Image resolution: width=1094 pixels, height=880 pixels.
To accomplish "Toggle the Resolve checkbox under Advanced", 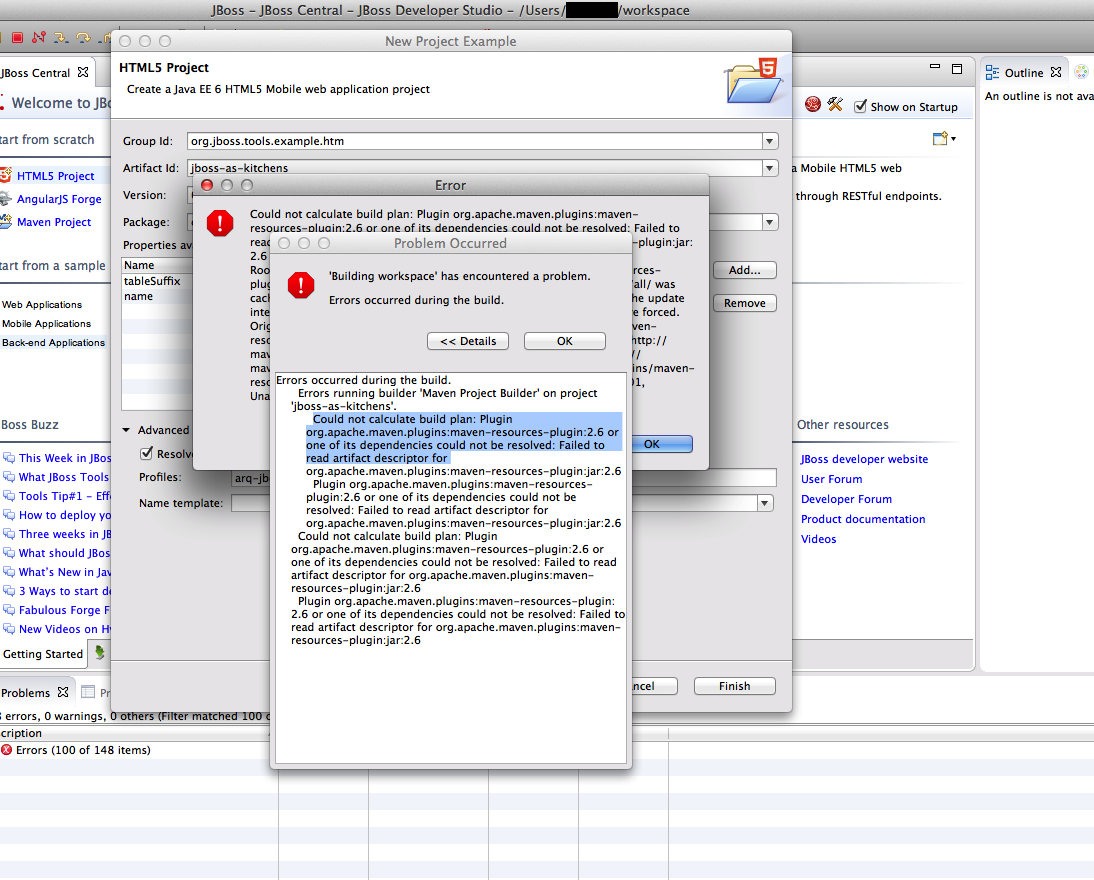I will point(147,454).
